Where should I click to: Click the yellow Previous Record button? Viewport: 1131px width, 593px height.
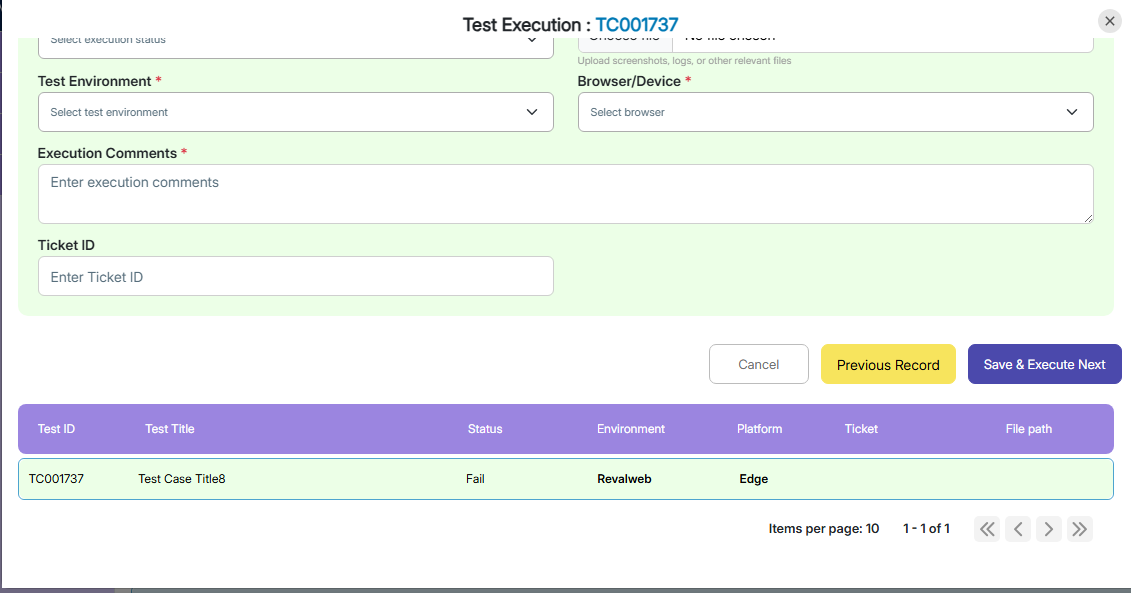click(x=888, y=365)
